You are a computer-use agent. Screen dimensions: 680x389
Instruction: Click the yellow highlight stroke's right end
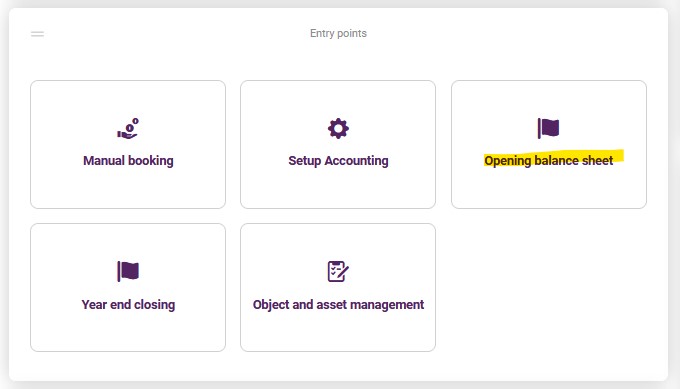coord(619,156)
